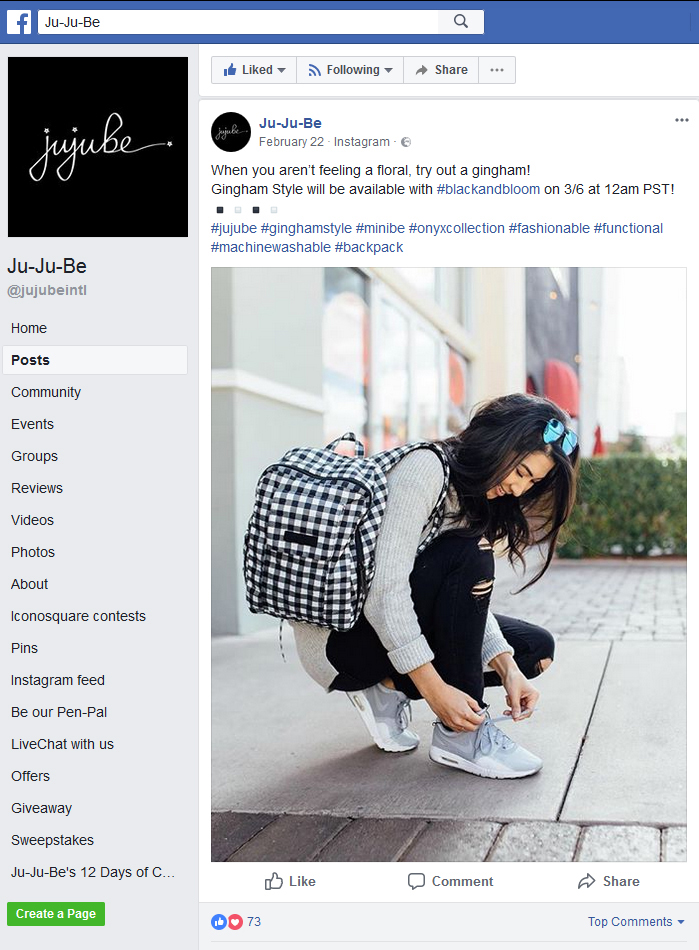Open the #blackandbloom hashtag link
The image size is (699, 950).
tap(488, 189)
